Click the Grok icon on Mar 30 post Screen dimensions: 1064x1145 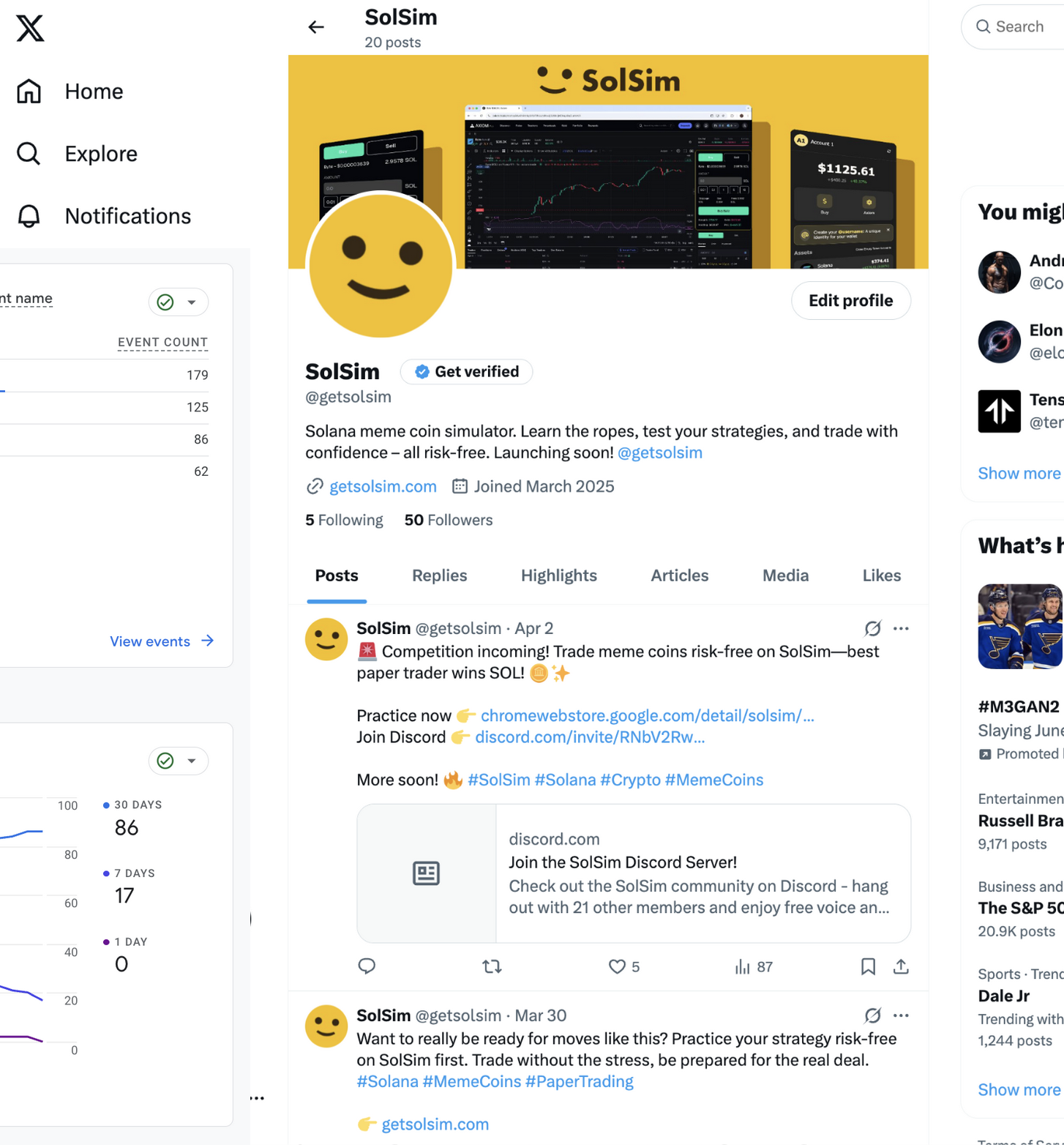click(872, 1016)
